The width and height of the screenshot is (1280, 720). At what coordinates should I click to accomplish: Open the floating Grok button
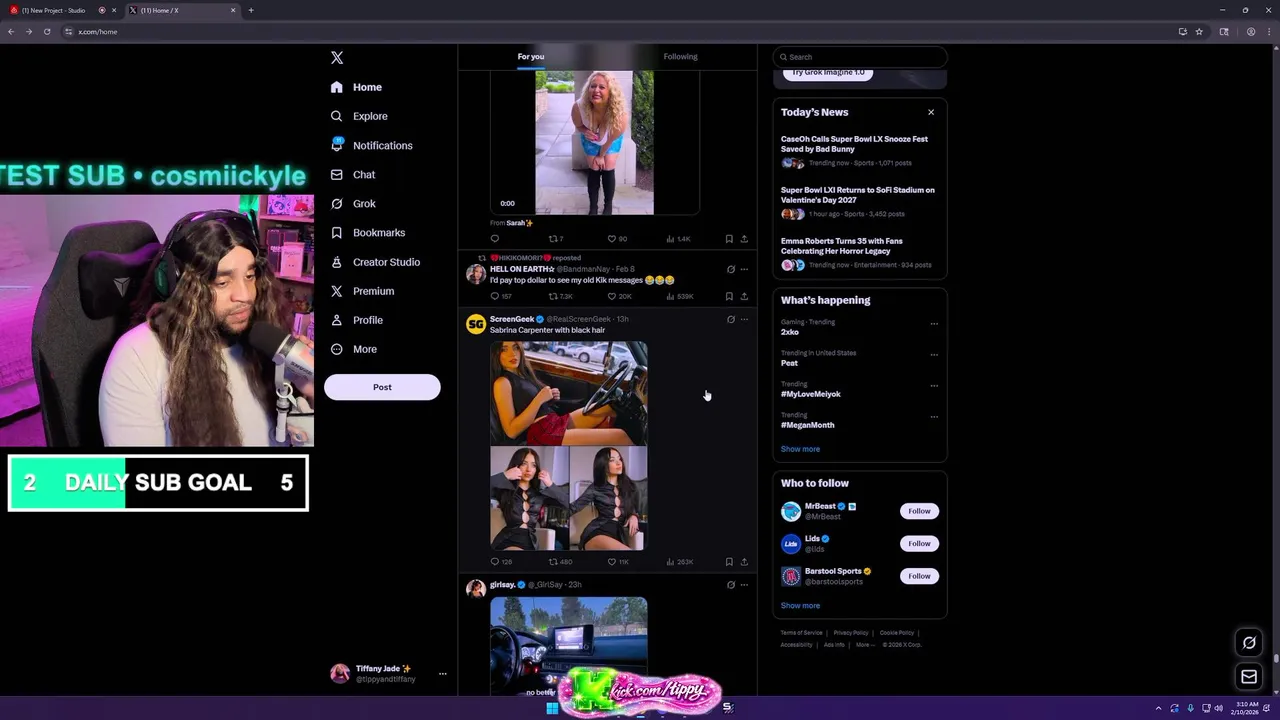click(x=1249, y=643)
